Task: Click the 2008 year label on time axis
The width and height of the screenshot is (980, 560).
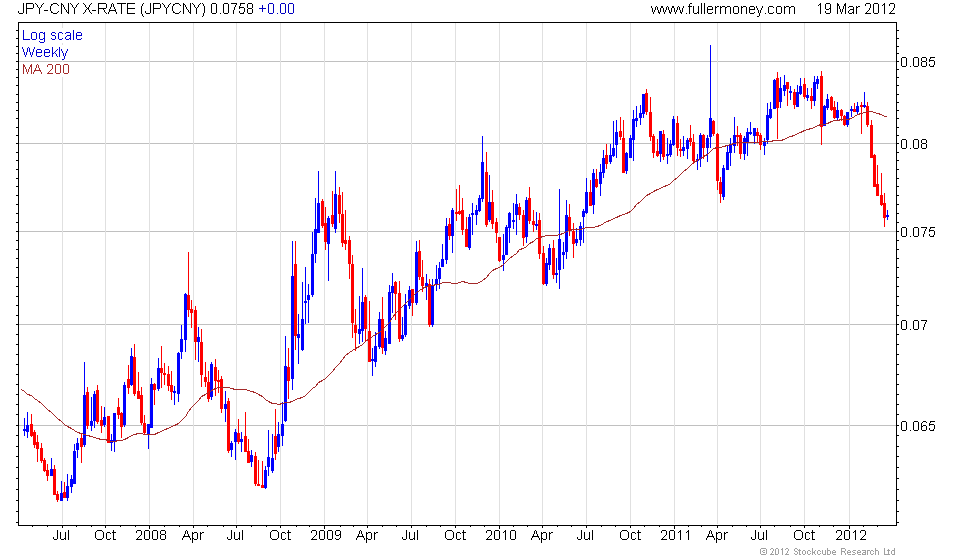Action: point(151,536)
